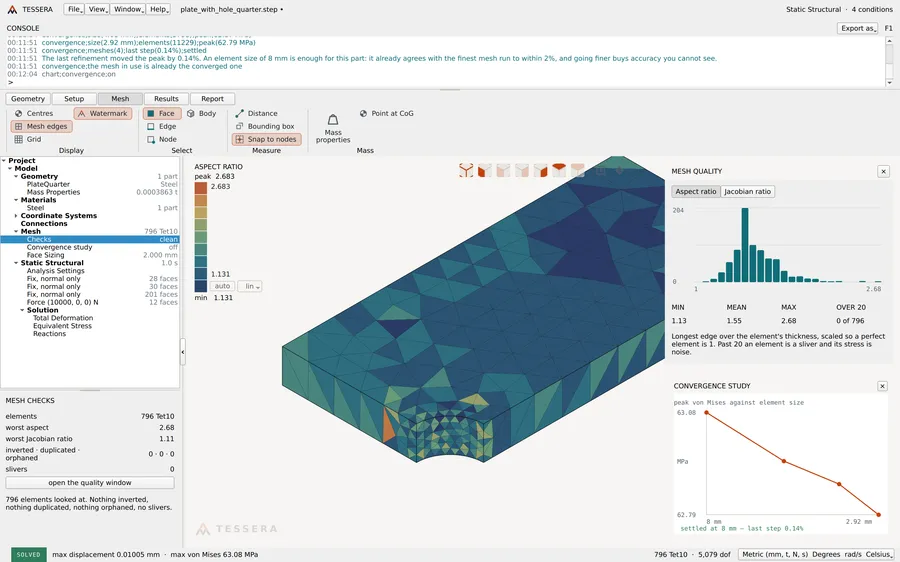Select the isometric view cube icon
900x562 pixels.
[x=466, y=170]
